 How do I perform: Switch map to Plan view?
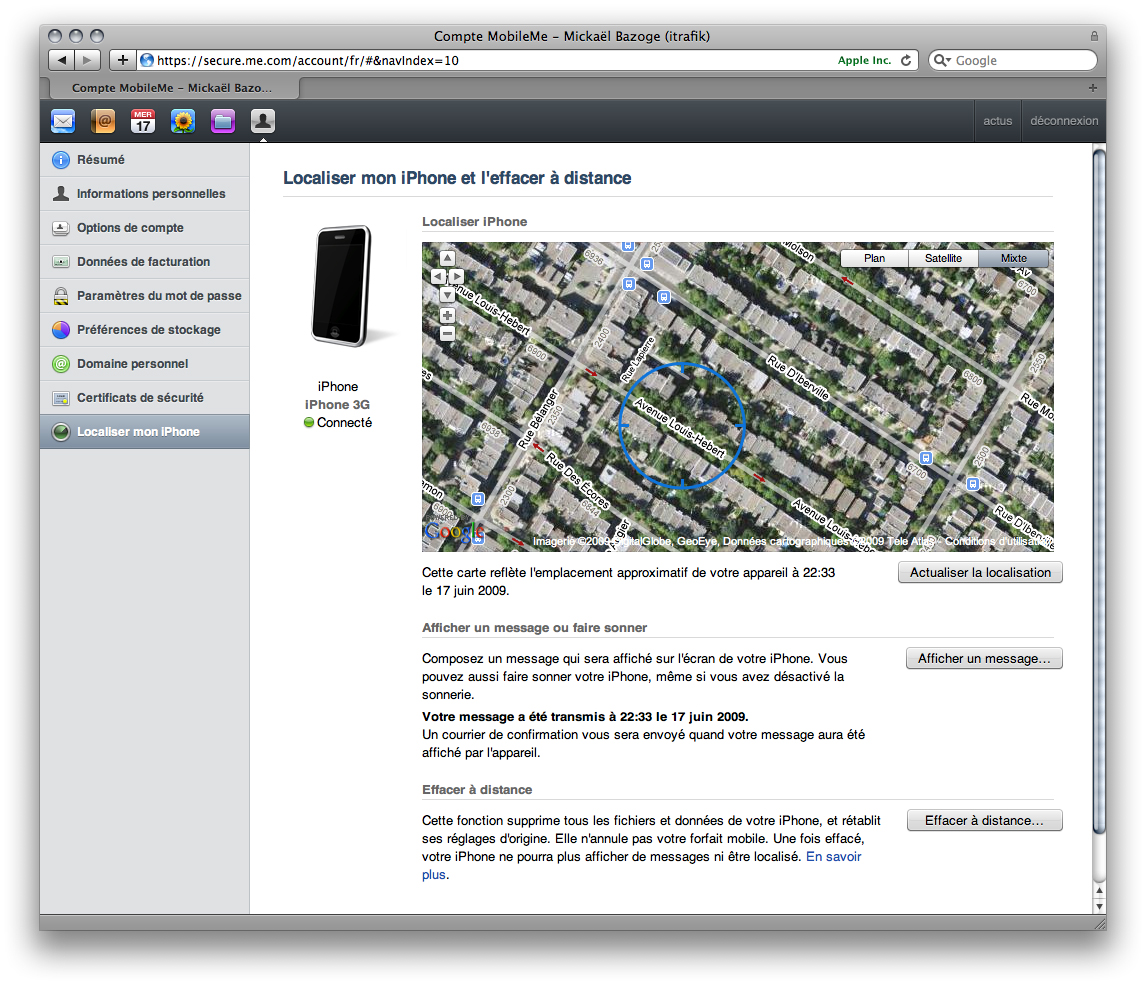coord(874,258)
